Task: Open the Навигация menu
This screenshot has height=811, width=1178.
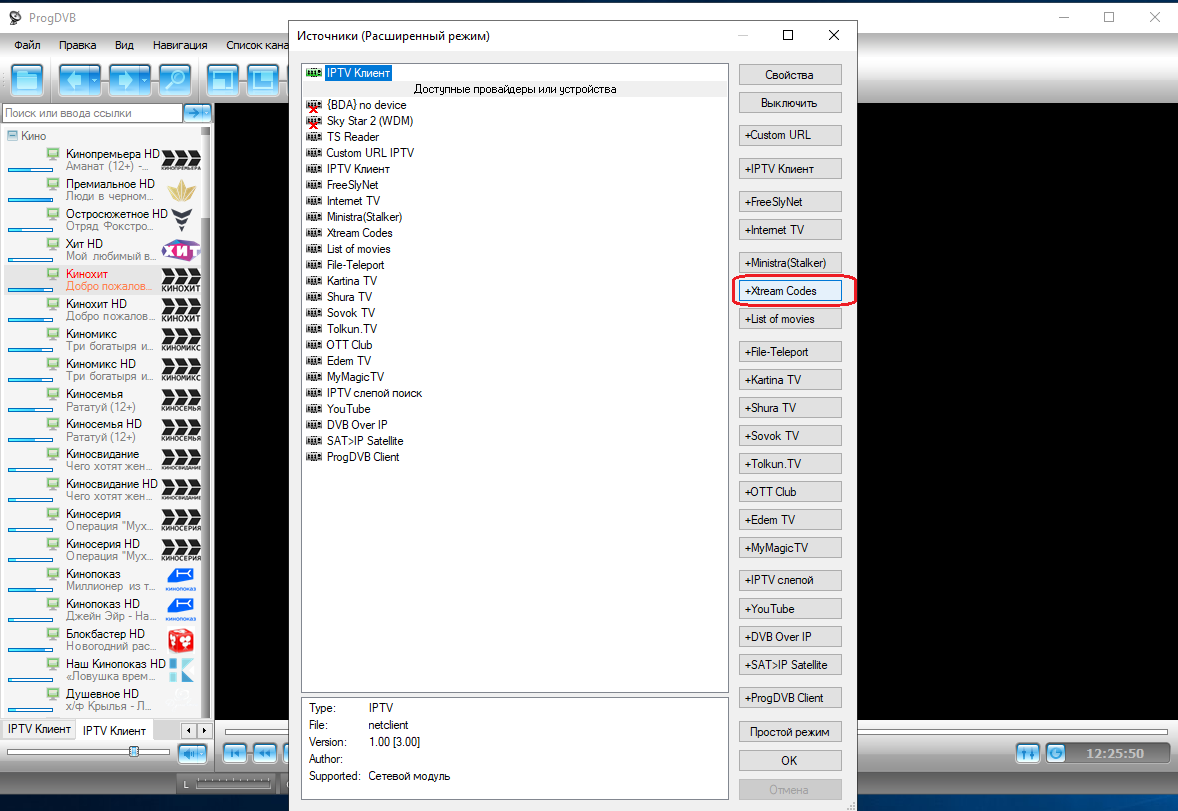Action: coord(180,45)
